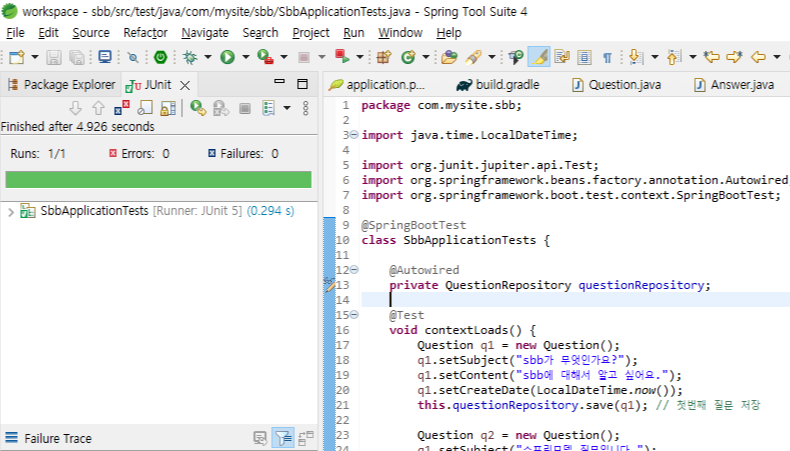The width and height of the screenshot is (790, 451).
Task: Click JUnit Next Failed Test down arrow
Action: click(x=75, y=108)
